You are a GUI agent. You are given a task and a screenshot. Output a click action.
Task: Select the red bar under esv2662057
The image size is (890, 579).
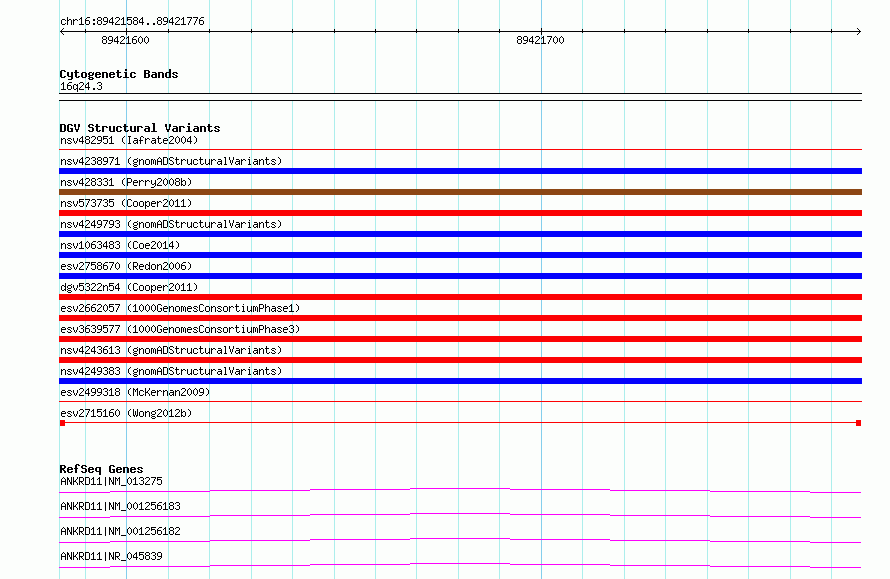(x=460, y=318)
